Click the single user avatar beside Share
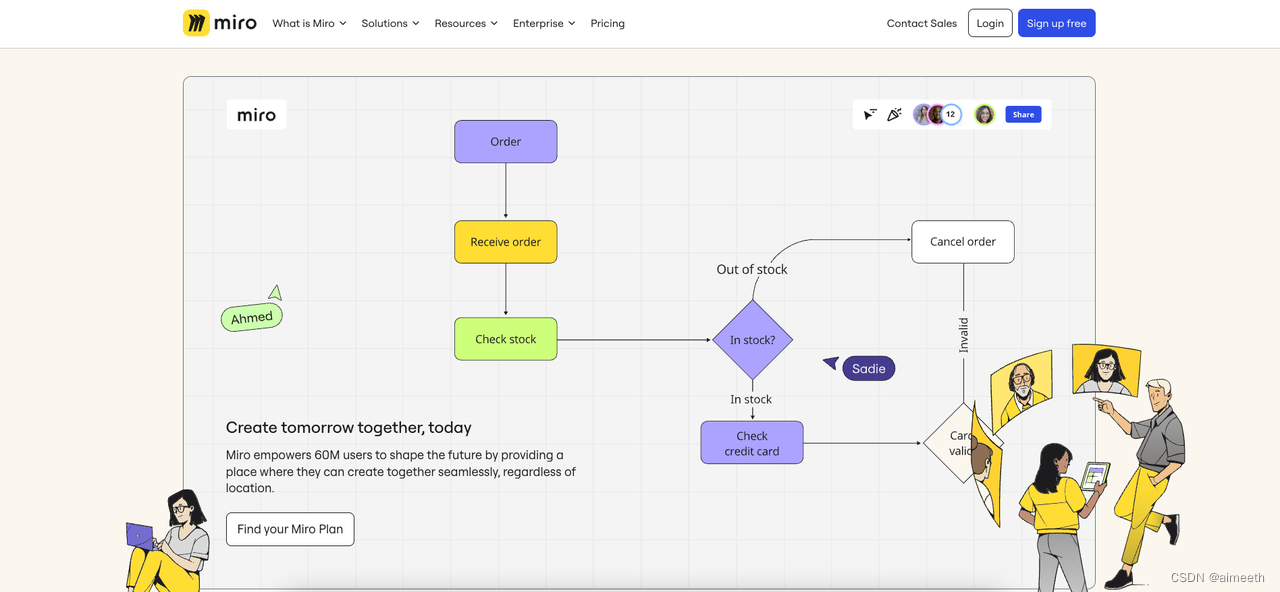 985,114
